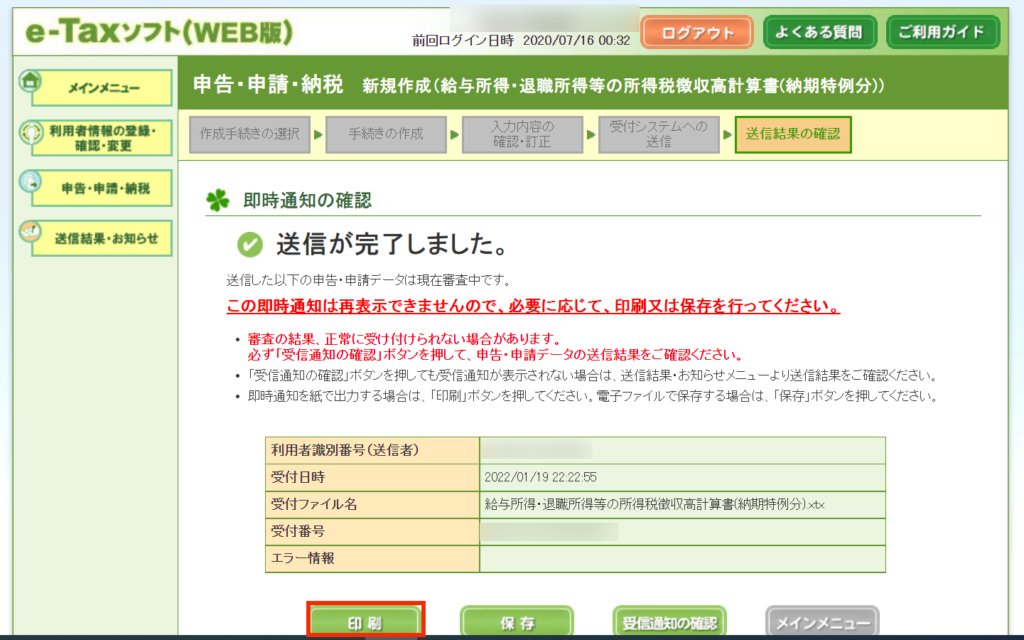The height and width of the screenshot is (640, 1024).
Task: Save the notice with 保存 button
Action: click(x=516, y=622)
